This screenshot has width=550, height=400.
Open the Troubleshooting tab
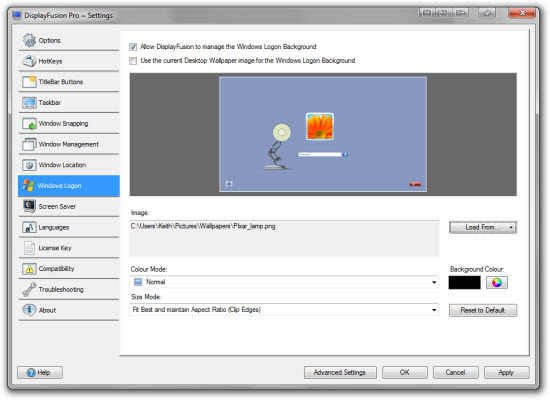[x=69, y=289]
